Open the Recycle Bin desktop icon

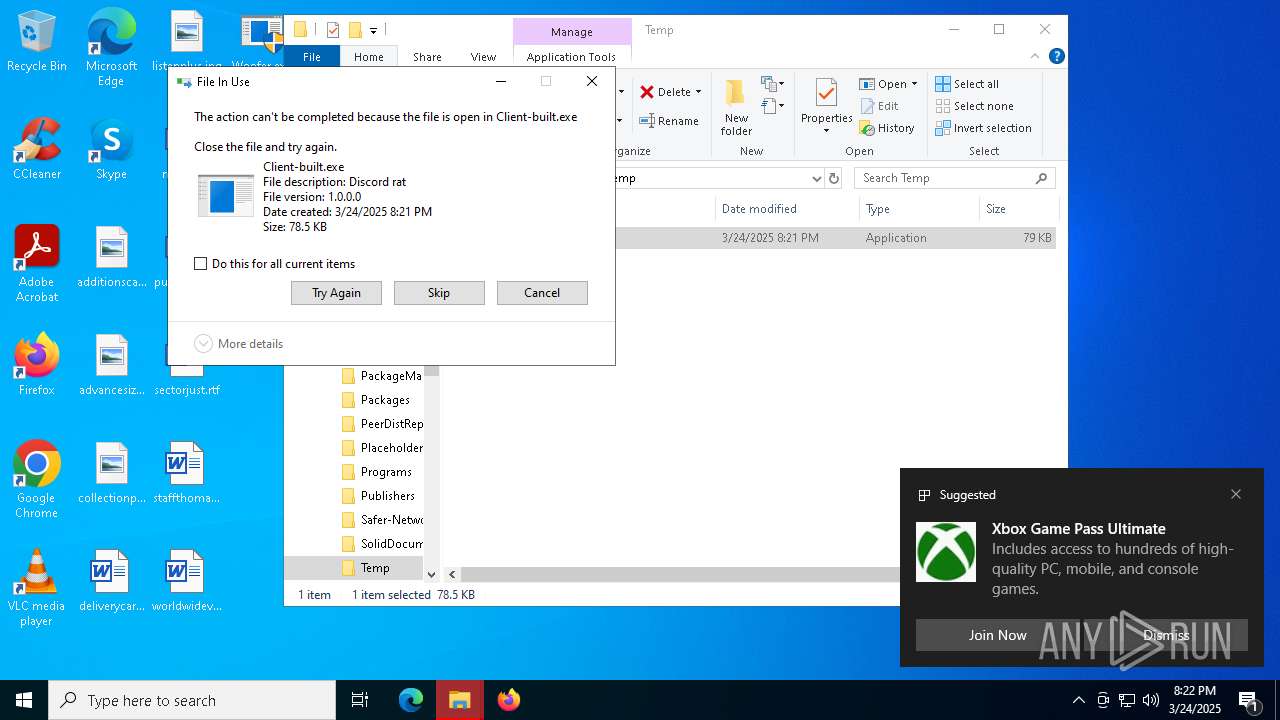coord(37,42)
